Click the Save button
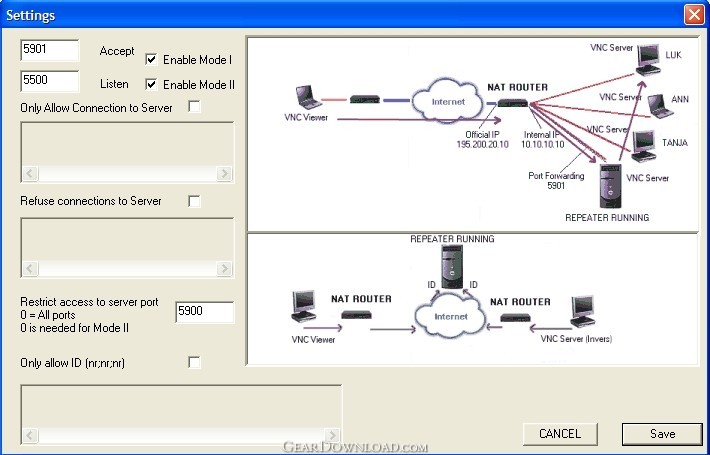 point(662,434)
